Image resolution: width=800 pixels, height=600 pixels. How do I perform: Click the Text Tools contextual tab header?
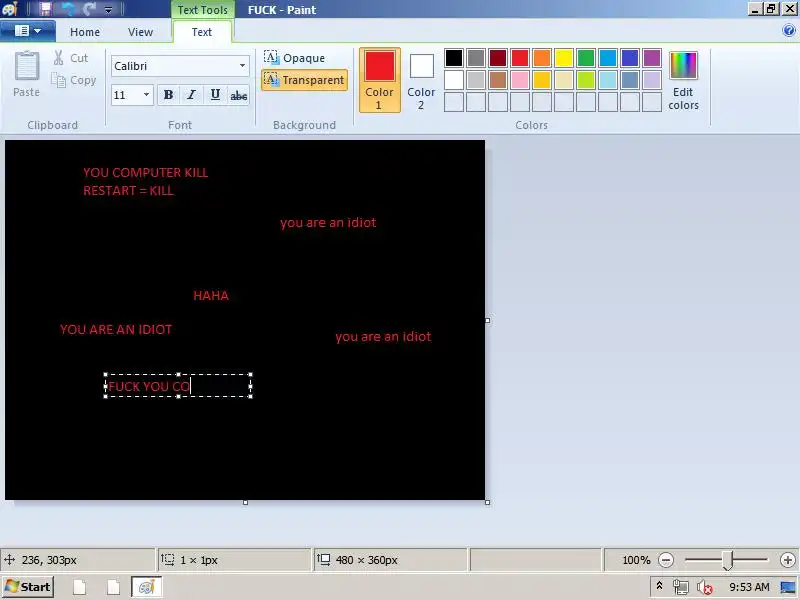(x=203, y=10)
